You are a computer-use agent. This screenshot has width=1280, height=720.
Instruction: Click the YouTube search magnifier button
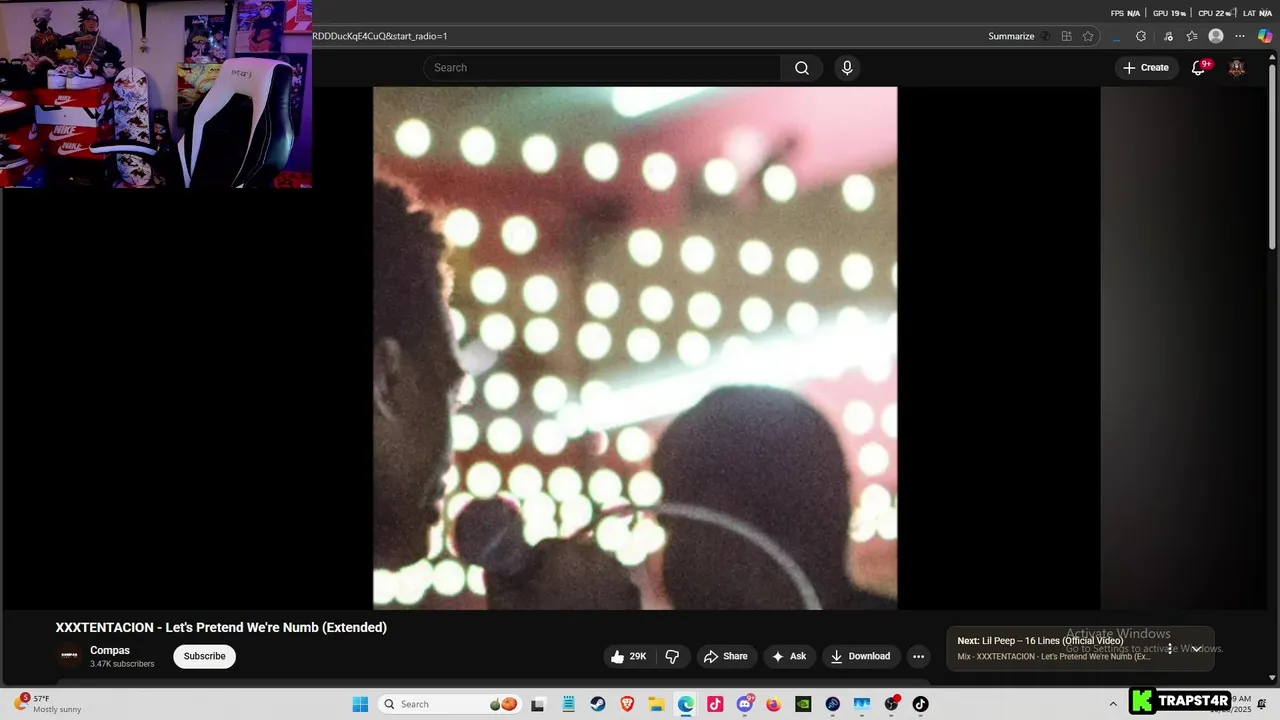(802, 68)
